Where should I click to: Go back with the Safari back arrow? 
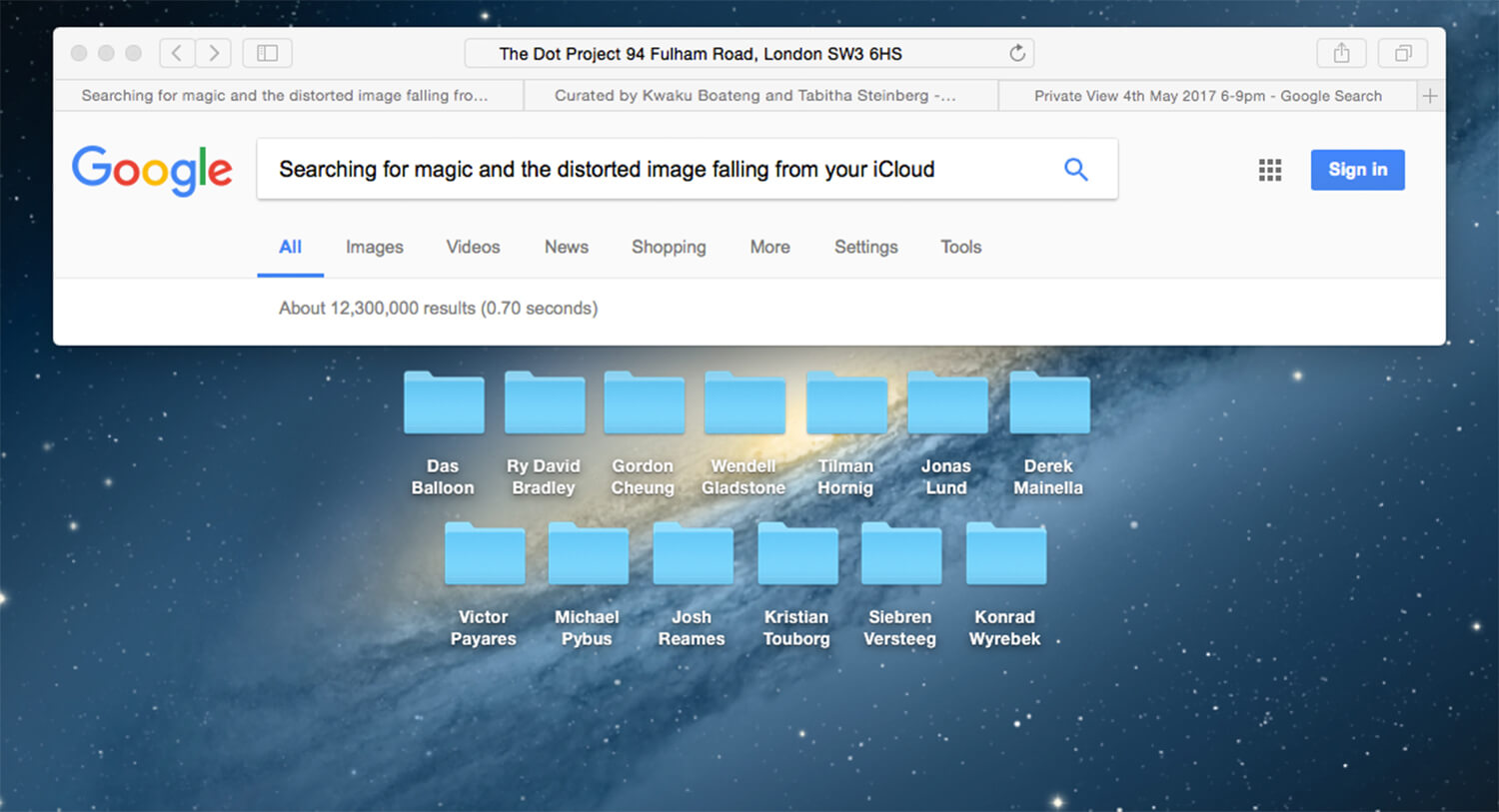click(177, 53)
